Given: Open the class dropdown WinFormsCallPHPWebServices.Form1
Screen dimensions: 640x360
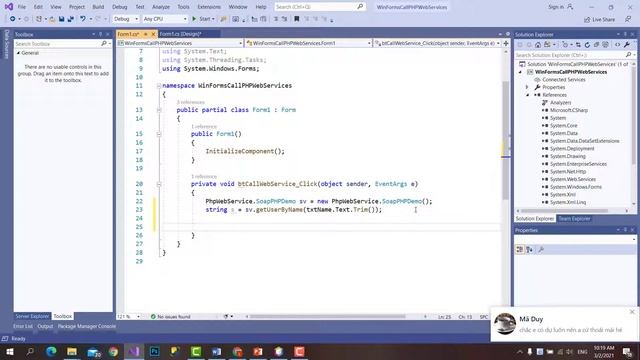Looking at the screenshot, I should [x=309, y=43].
